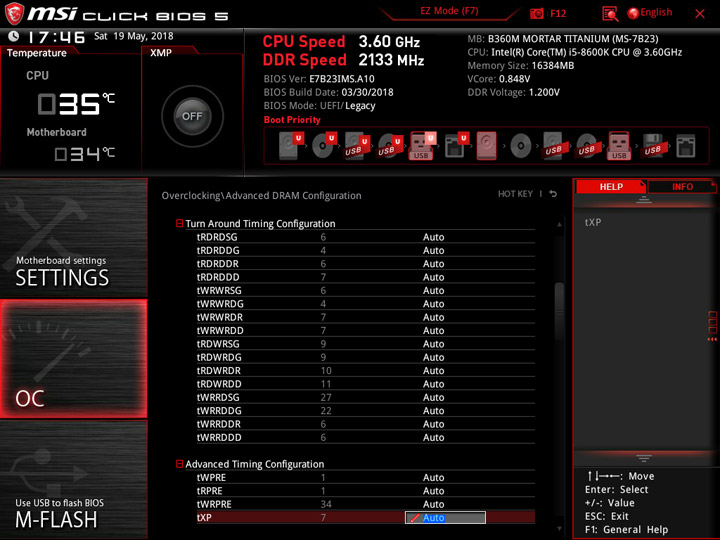Image resolution: width=720 pixels, height=540 pixels.
Task: Click the settings list scrollbar thumb
Action: 559,311
